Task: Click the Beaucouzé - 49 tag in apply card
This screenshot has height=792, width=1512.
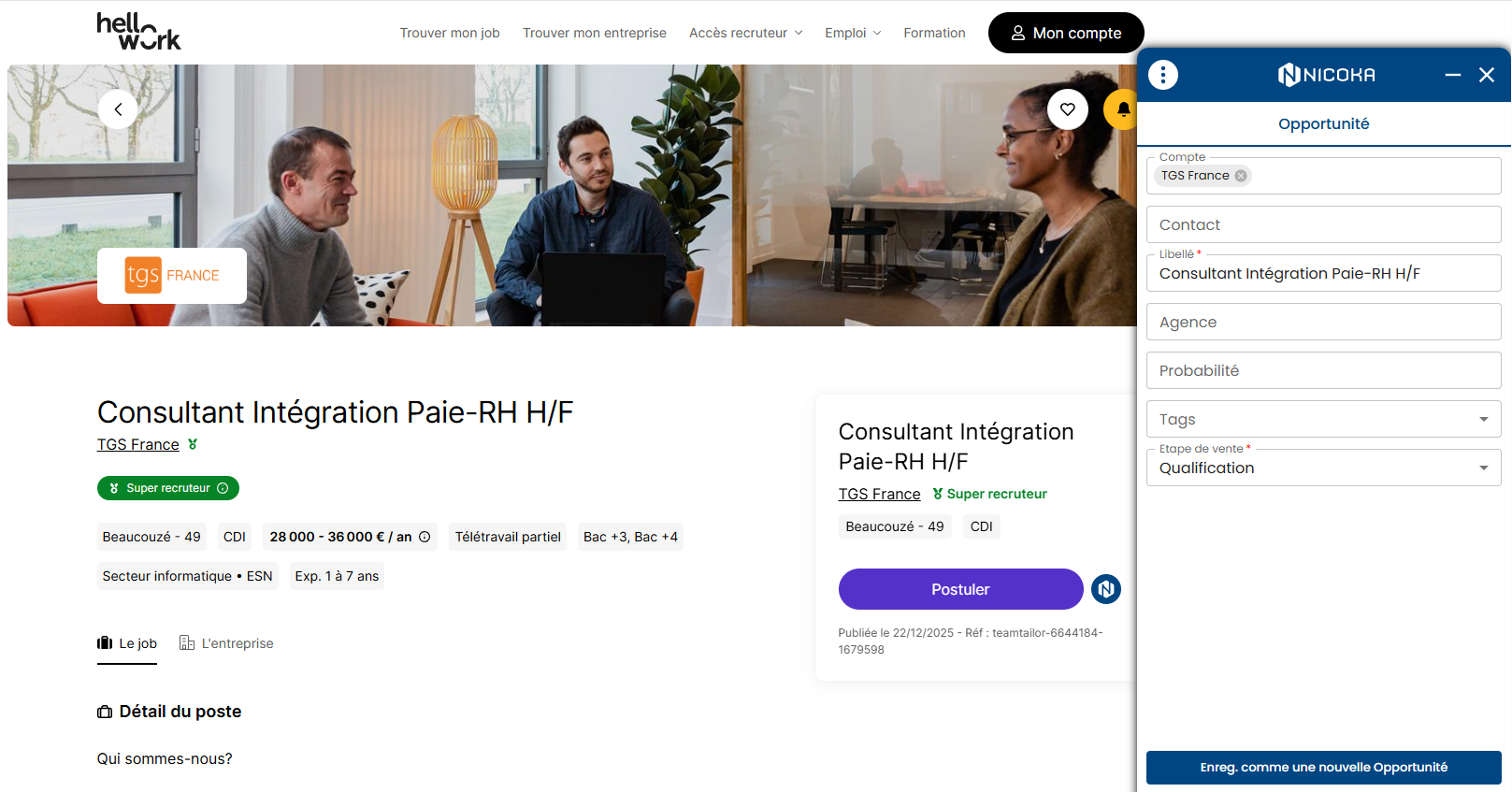Action: (895, 526)
